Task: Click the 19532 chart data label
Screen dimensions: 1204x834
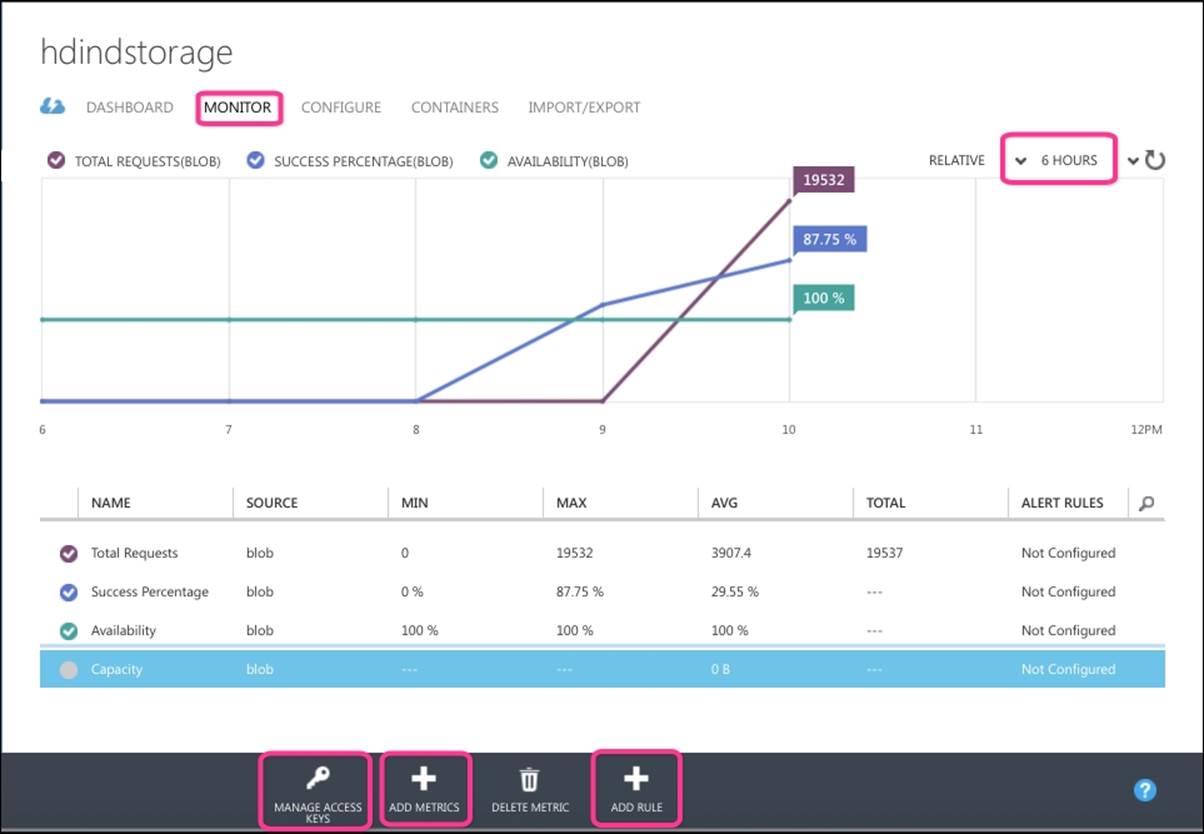Action: click(824, 181)
